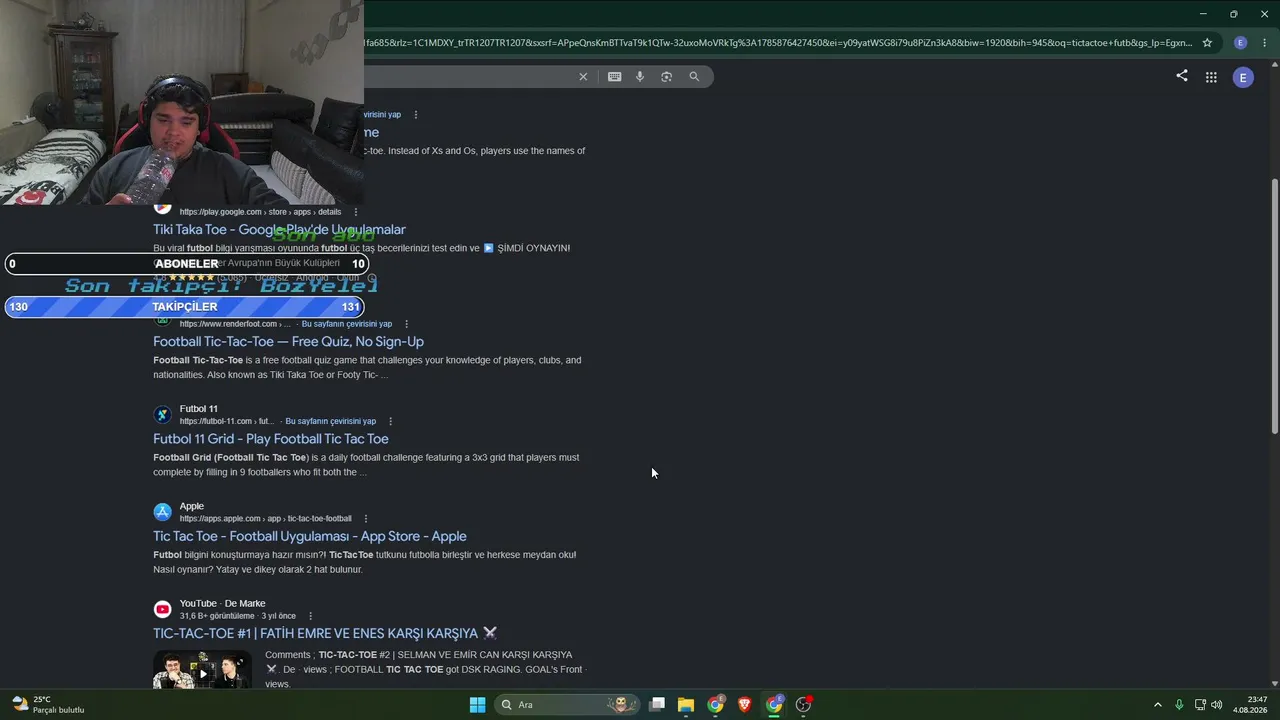Click the Apple App Store favicon
This screenshot has height=720, width=1280.
(162, 512)
